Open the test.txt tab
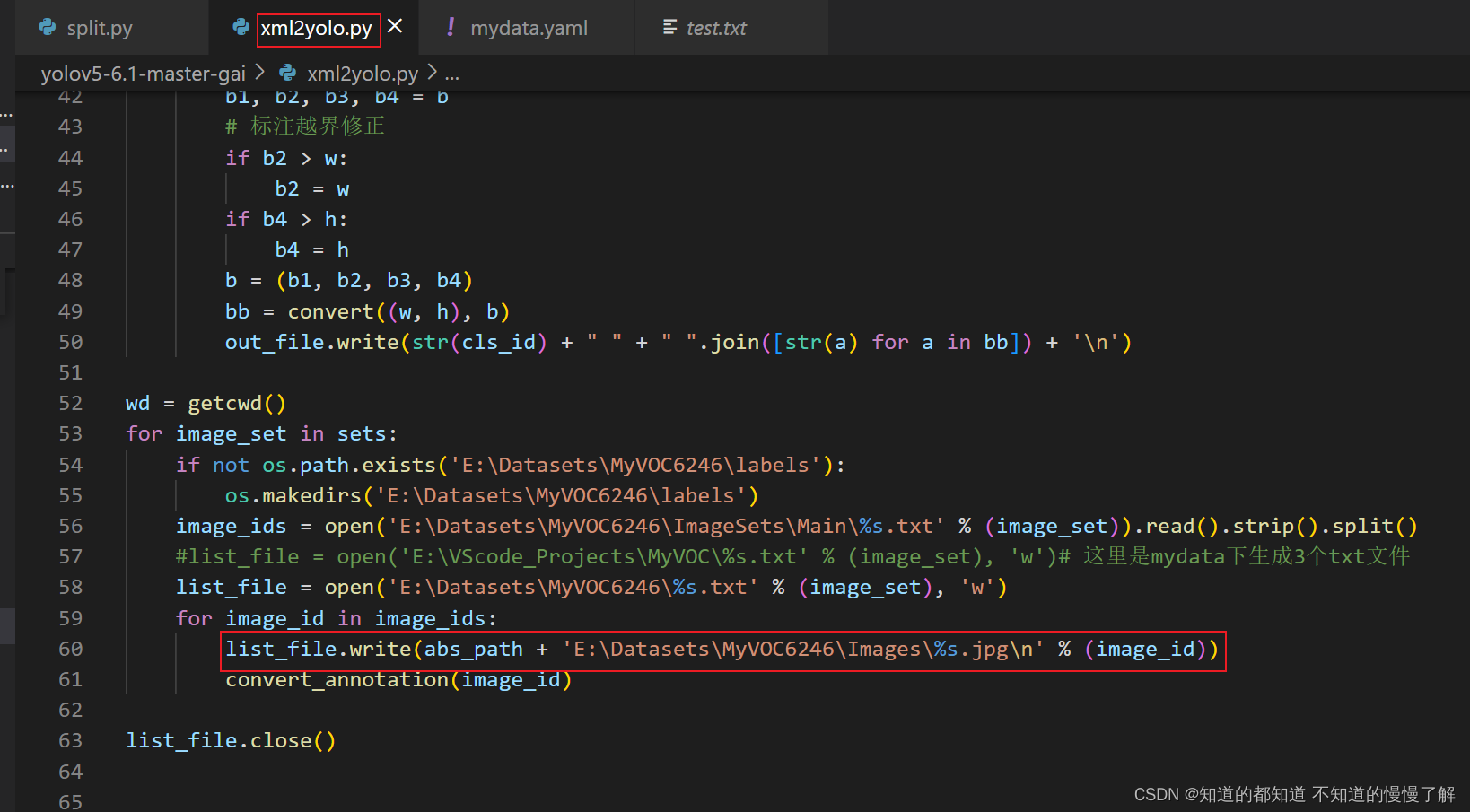 click(715, 28)
